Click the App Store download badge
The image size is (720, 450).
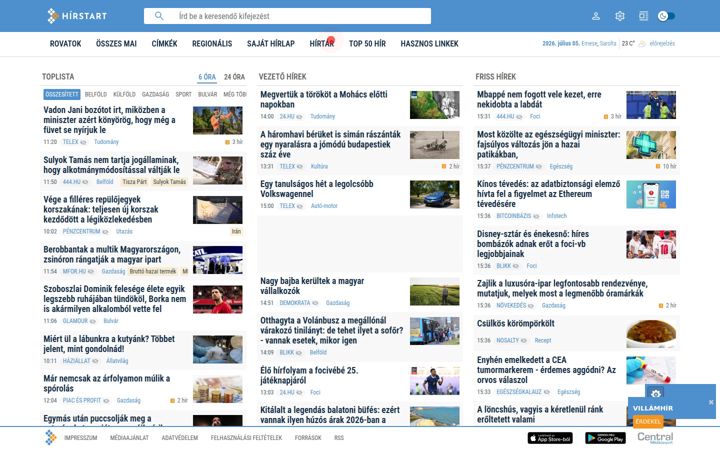click(550, 438)
